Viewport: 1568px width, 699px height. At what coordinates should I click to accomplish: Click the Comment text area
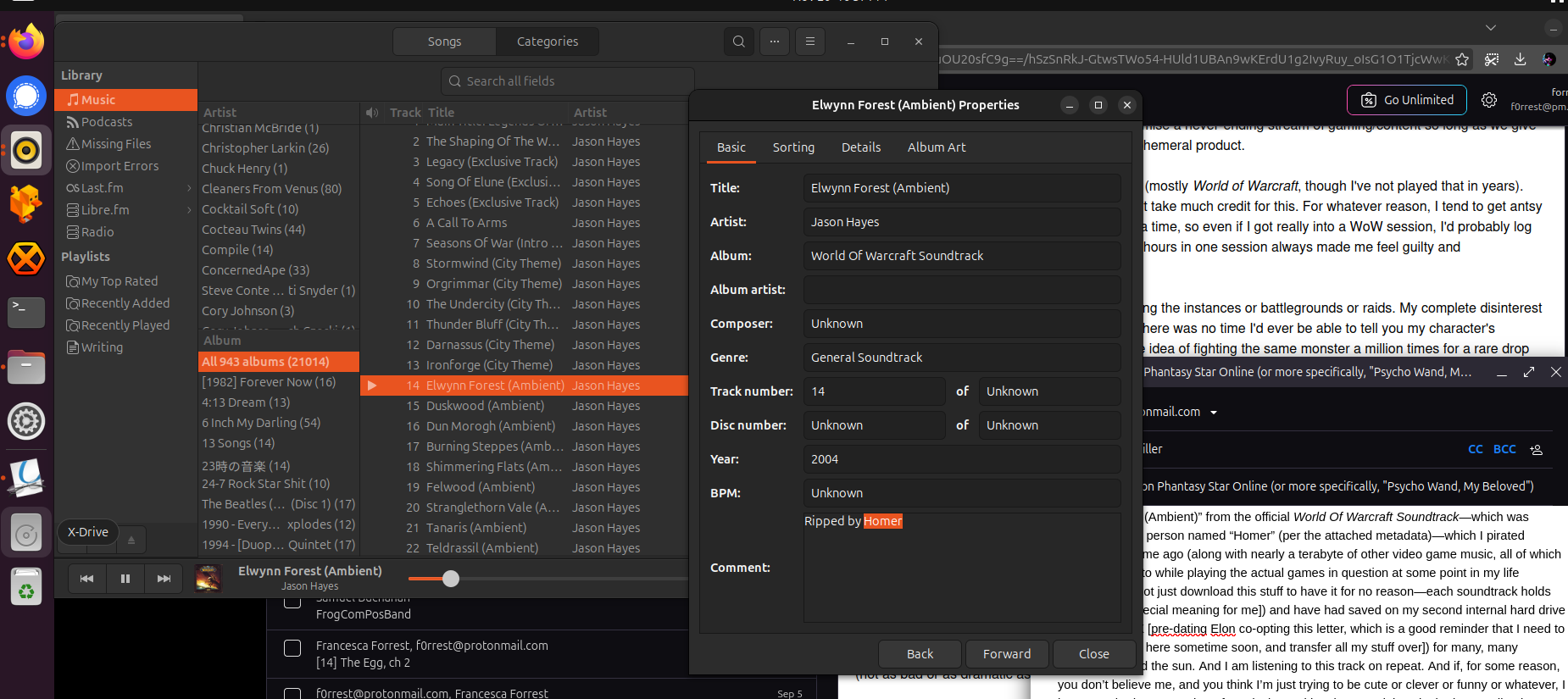(x=962, y=568)
